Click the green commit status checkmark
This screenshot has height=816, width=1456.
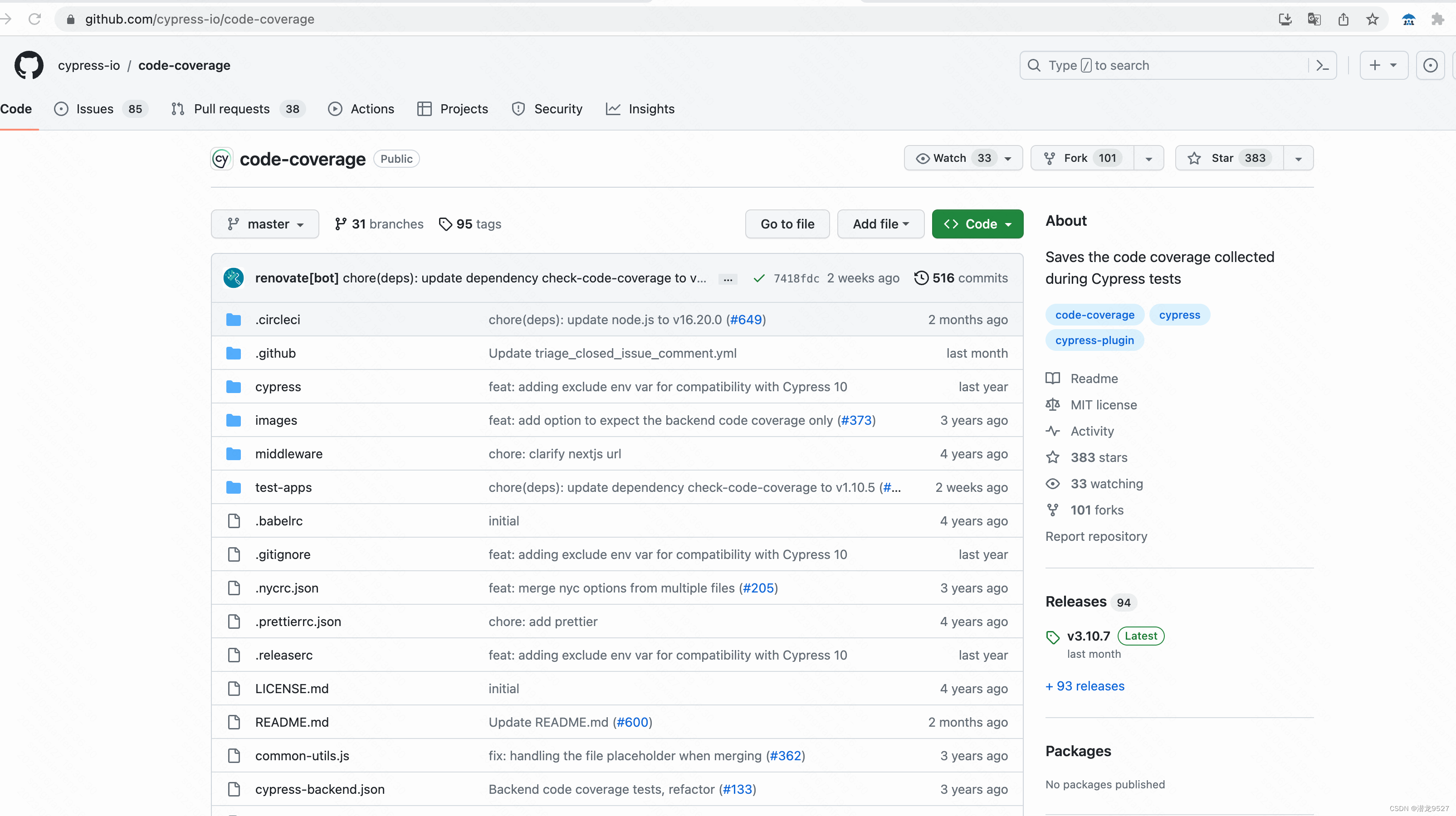pos(759,278)
